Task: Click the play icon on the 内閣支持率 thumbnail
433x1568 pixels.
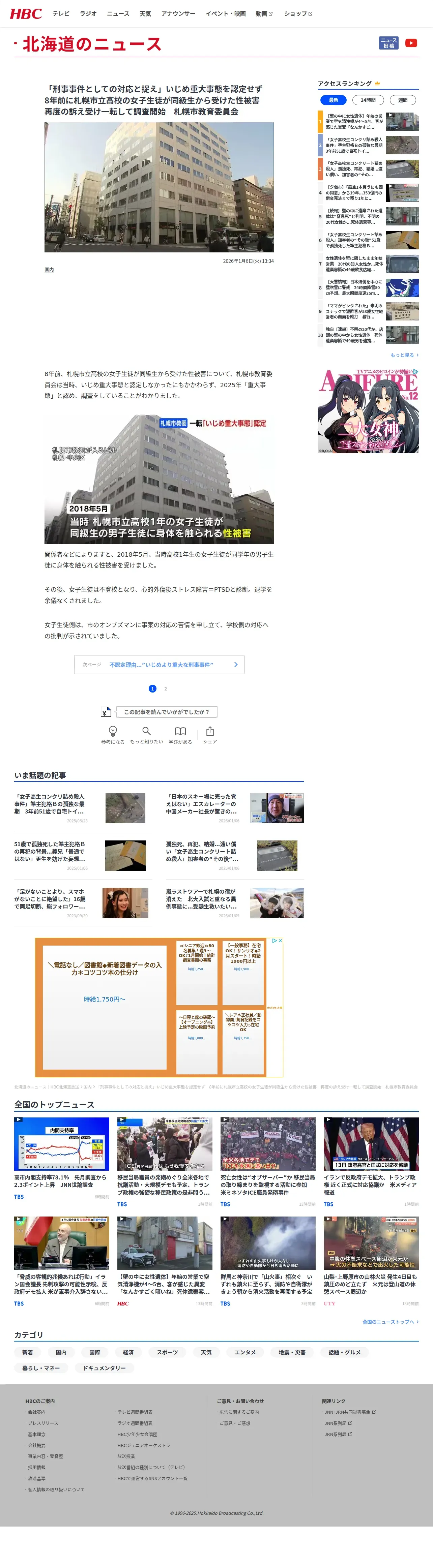Action: pos(18,1120)
